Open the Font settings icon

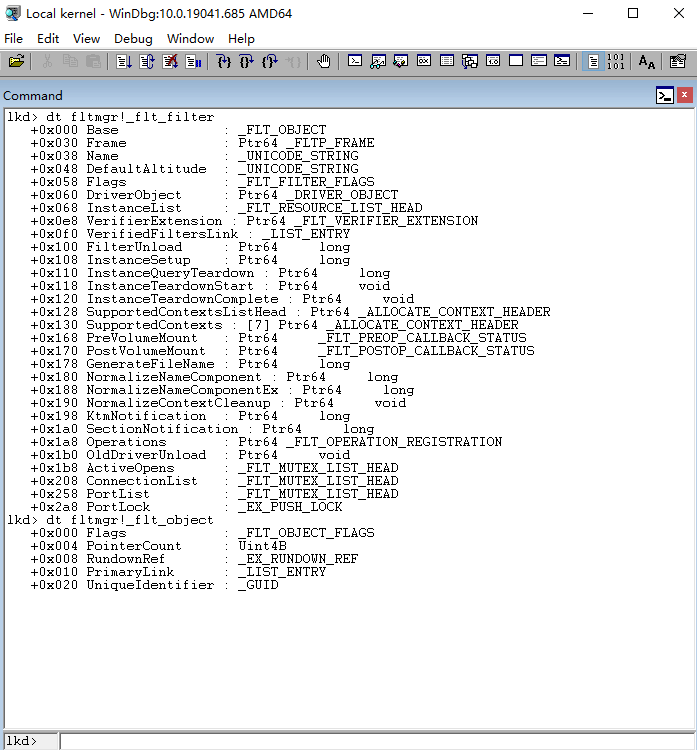[x=646, y=61]
